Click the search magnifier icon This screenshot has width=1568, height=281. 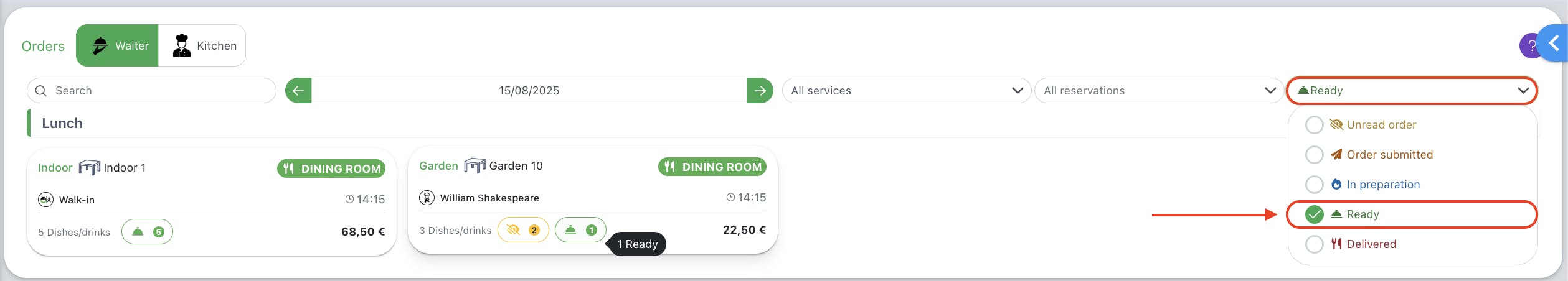[41, 91]
